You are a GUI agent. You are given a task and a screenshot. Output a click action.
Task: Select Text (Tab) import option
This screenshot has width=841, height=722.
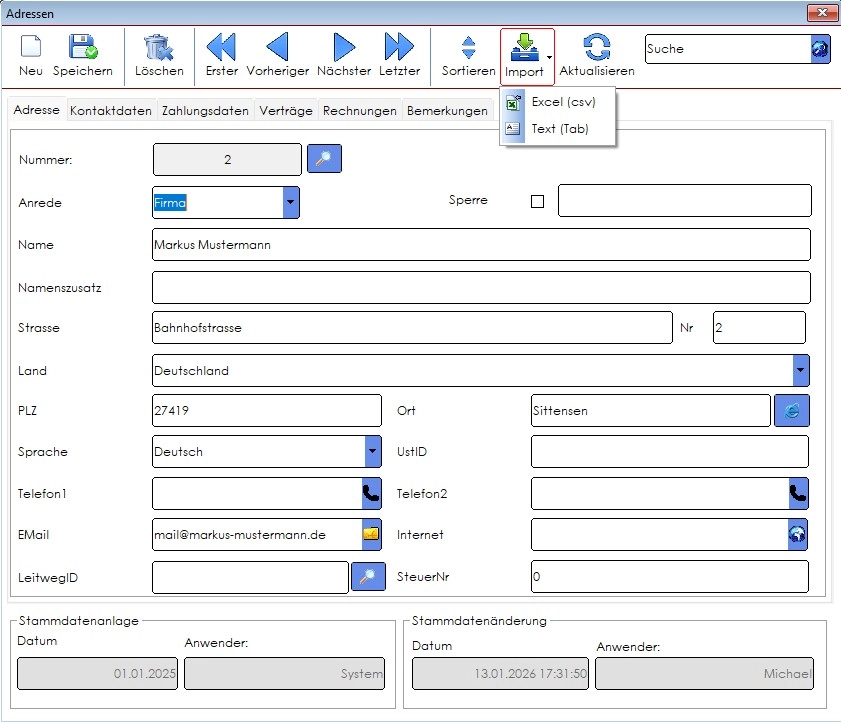coord(557,129)
